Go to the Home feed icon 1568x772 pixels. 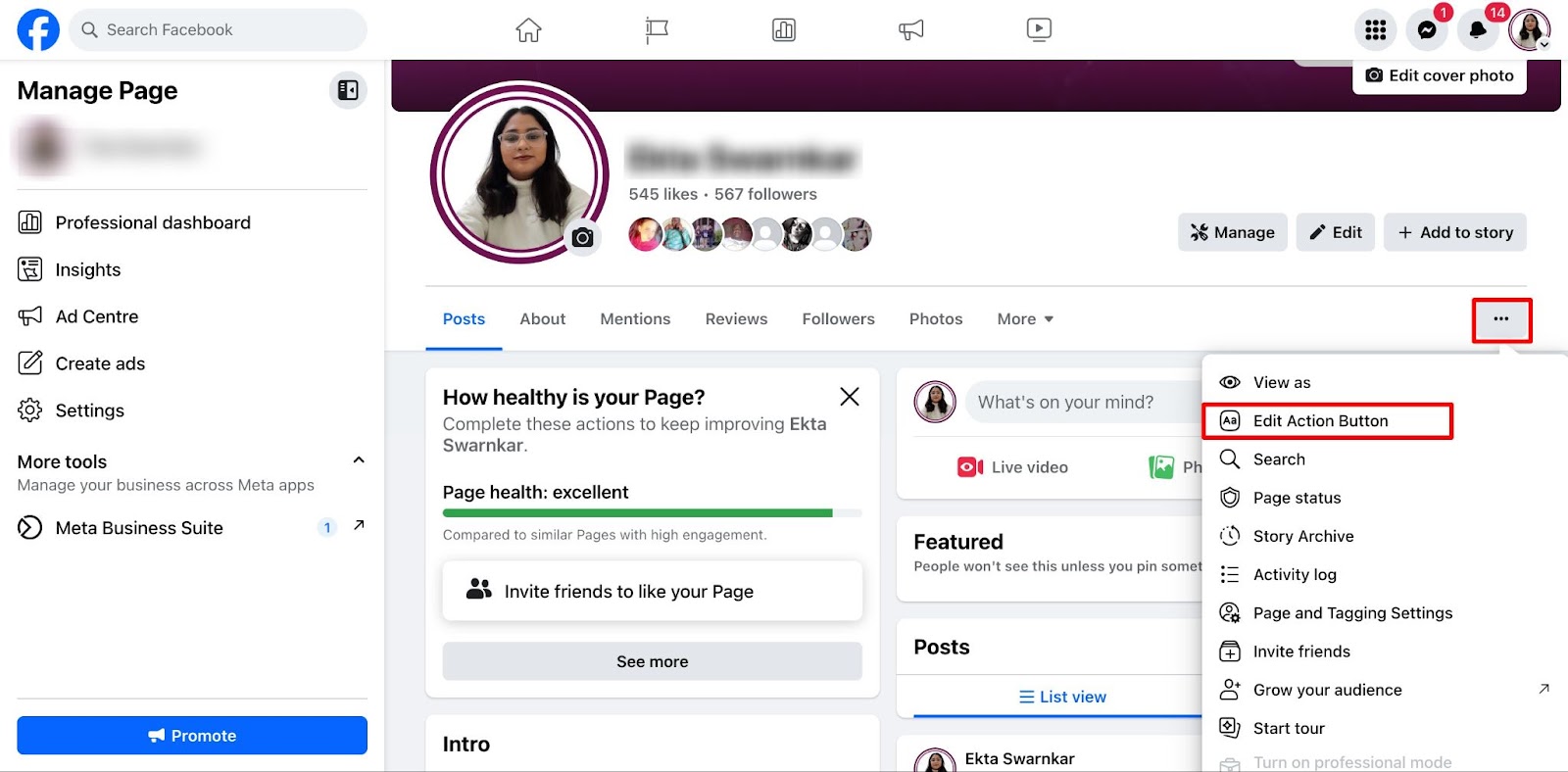click(528, 30)
